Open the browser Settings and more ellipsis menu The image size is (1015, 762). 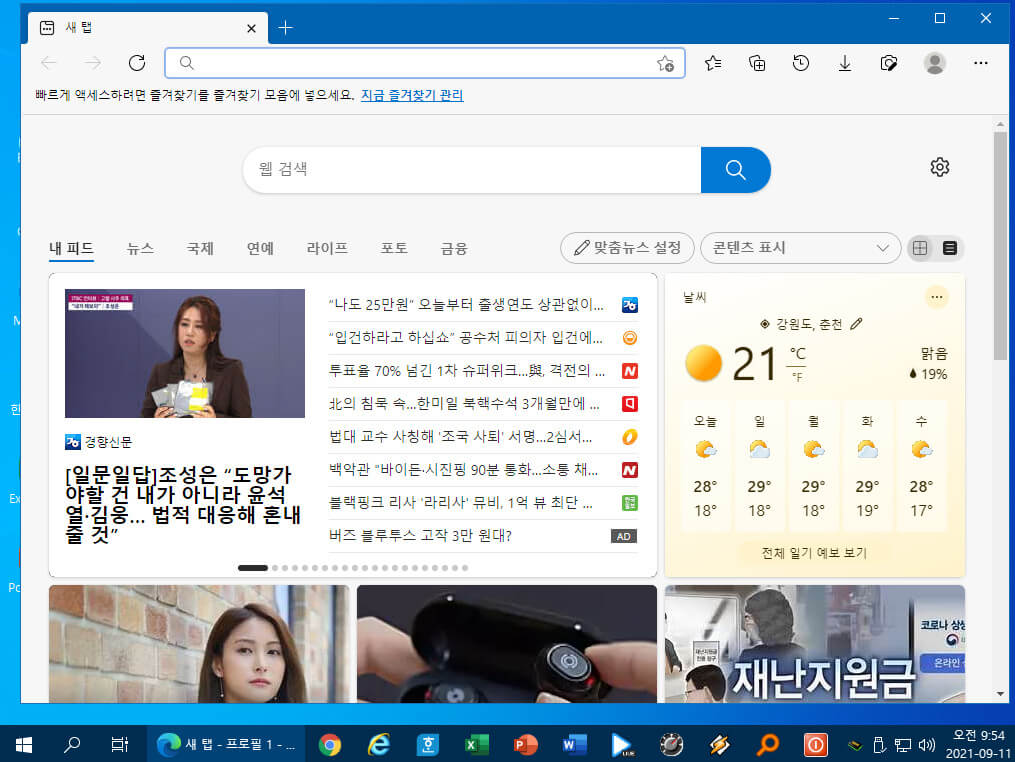pos(981,63)
